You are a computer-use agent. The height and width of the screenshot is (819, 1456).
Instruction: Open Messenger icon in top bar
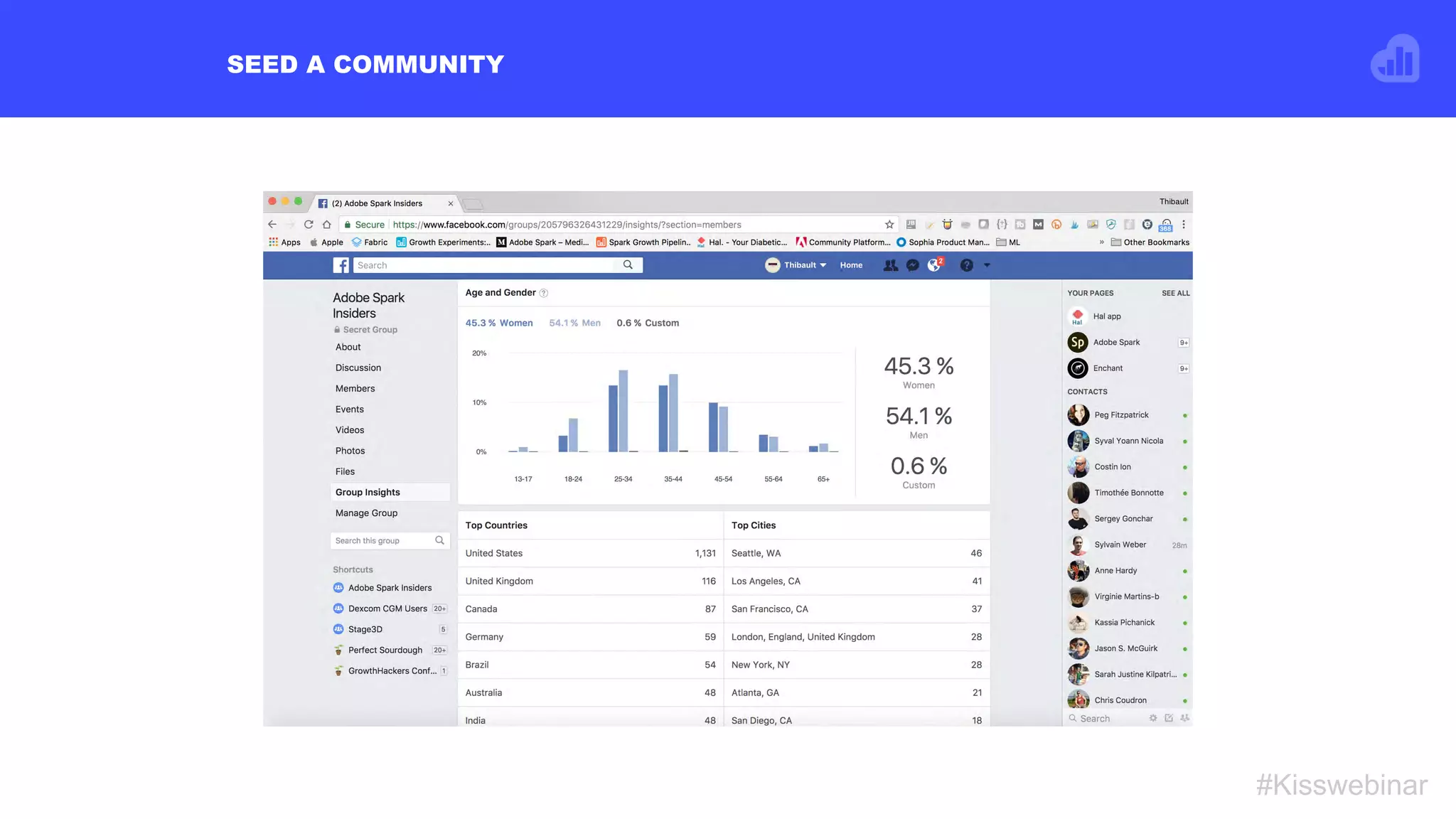913,265
